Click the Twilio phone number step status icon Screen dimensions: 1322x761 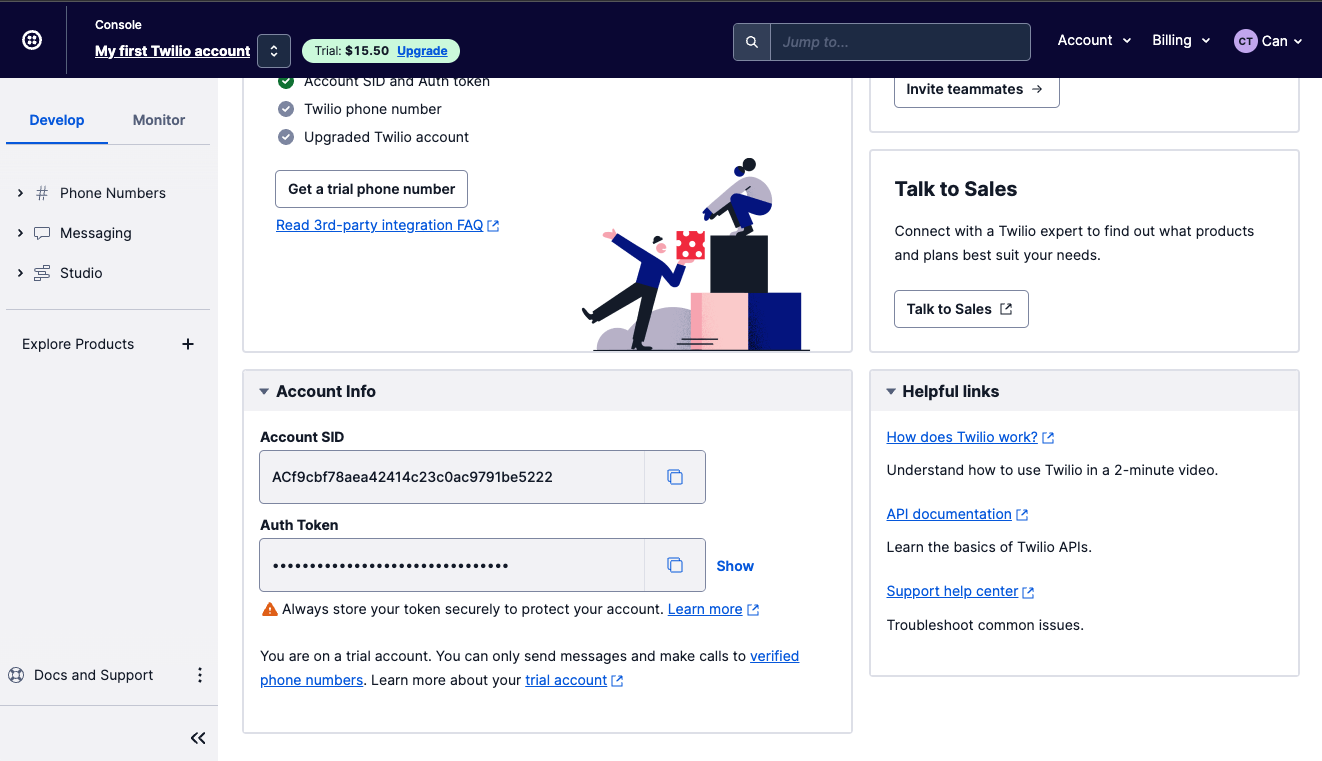coord(286,109)
